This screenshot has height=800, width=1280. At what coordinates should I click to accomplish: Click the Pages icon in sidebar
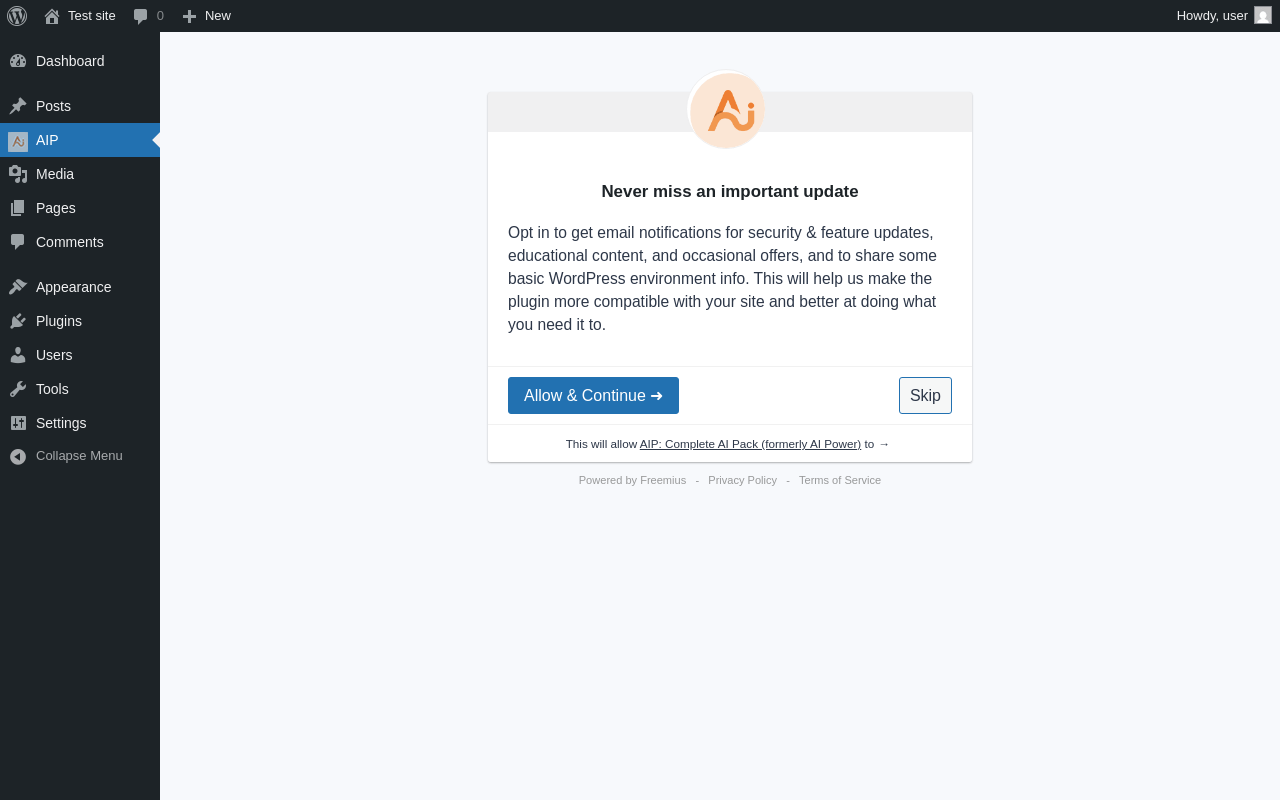click(x=18, y=208)
